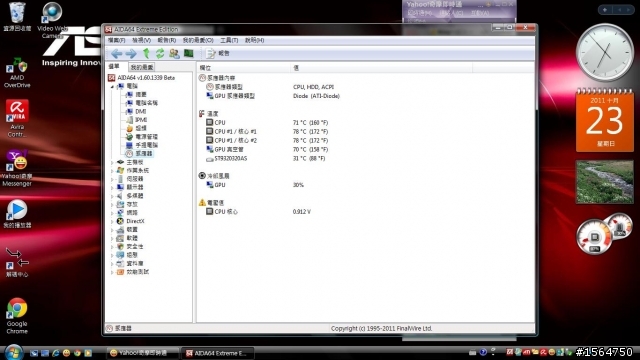Image resolution: width=640 pixels, height=360 pixels.
Task: Click the calendar gadget showing 23
Action: (605, 121)
